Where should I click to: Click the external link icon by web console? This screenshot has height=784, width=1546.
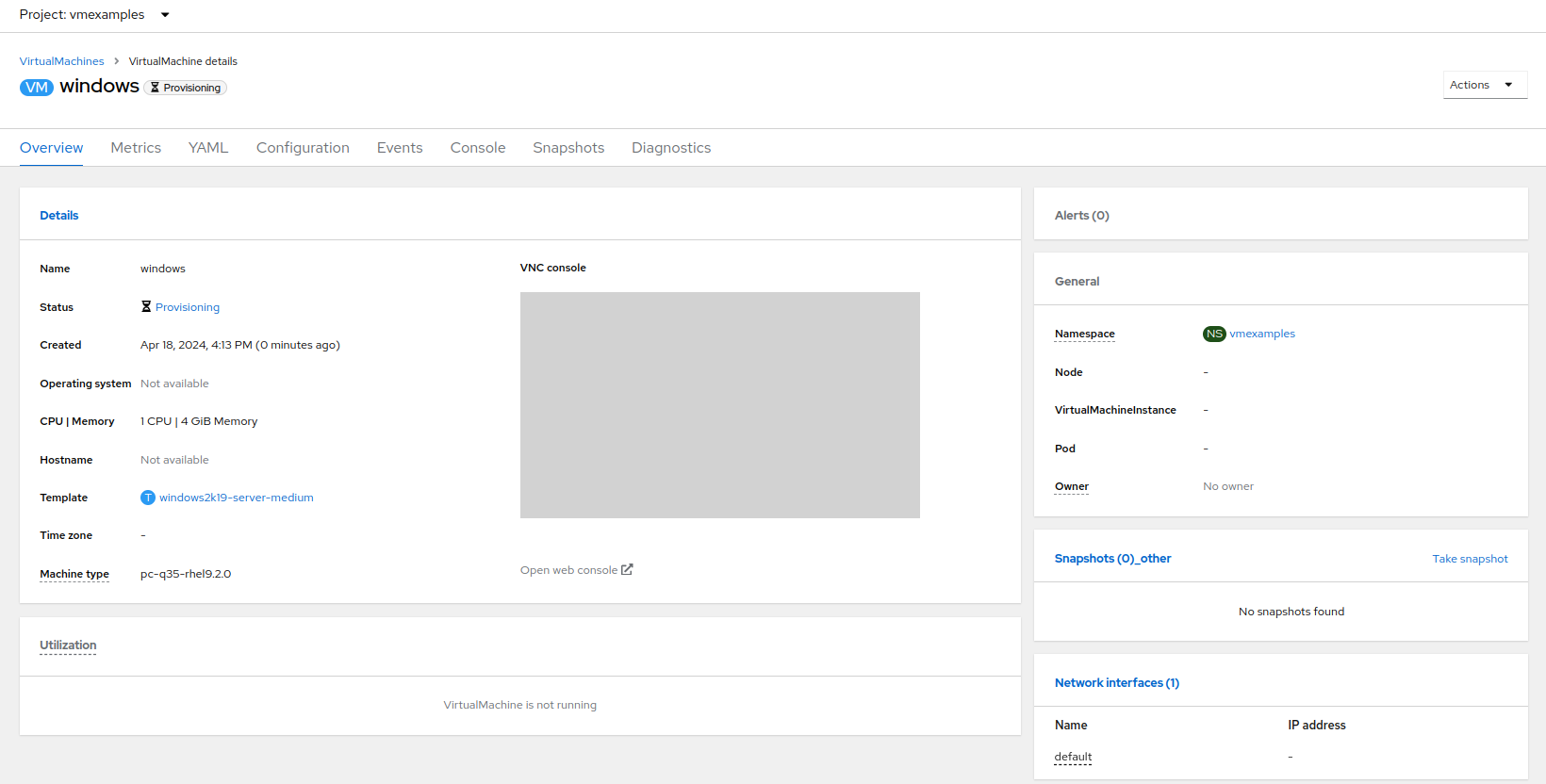[627, 569]
